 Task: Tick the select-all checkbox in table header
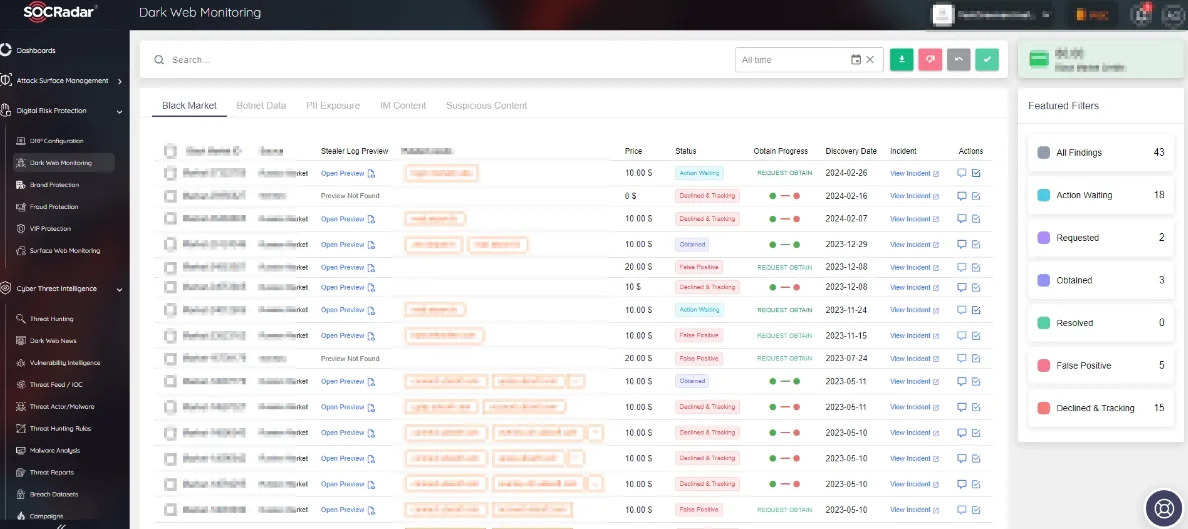[170, 152]
